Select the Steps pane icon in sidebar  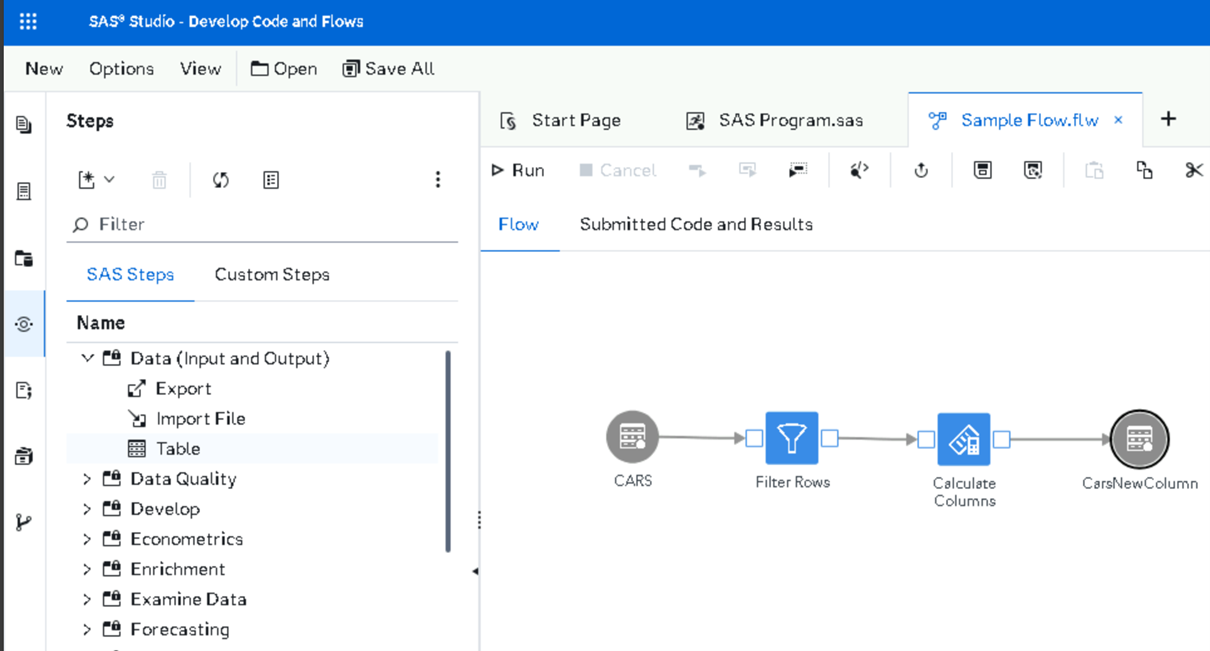coord(24,324)
